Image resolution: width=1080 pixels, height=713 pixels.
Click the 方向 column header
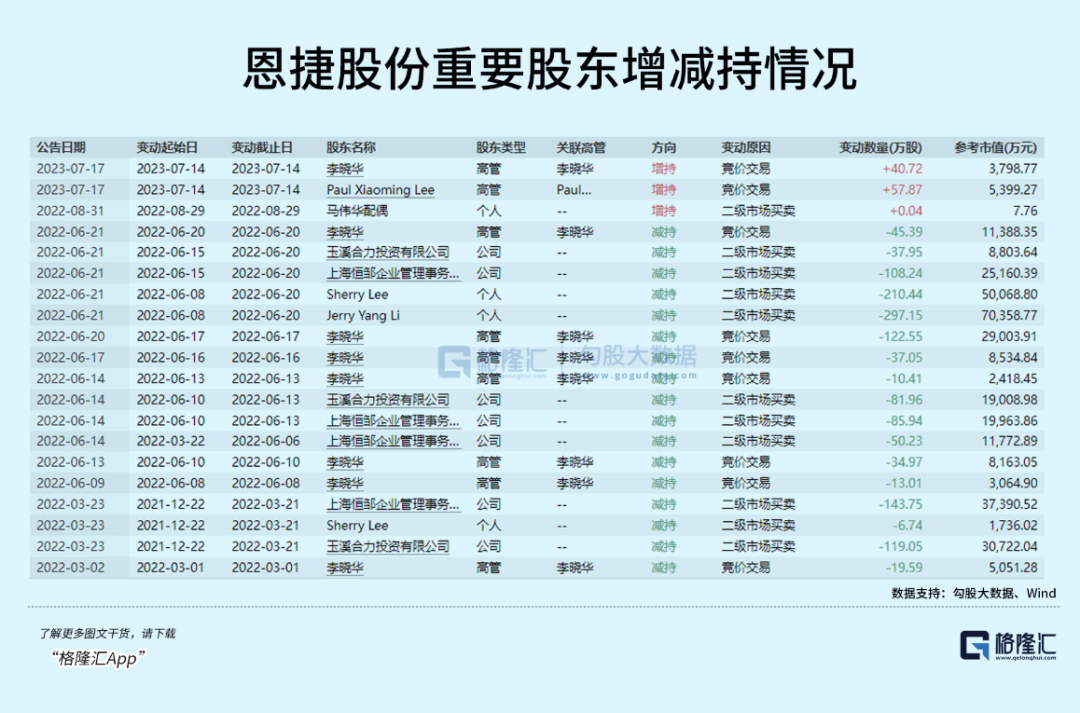click(x=664, y=147)
